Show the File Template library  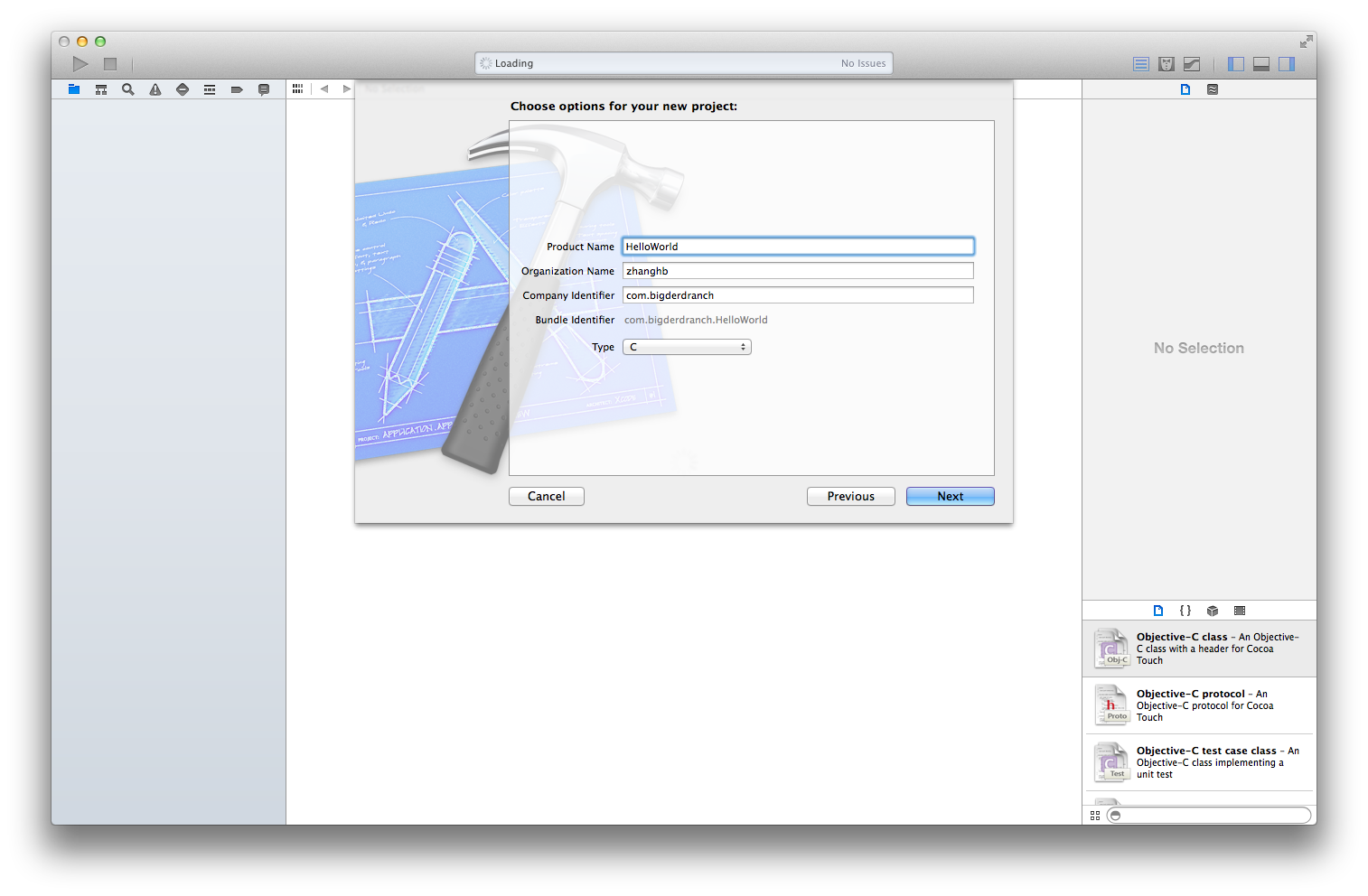click(1158, 611)
